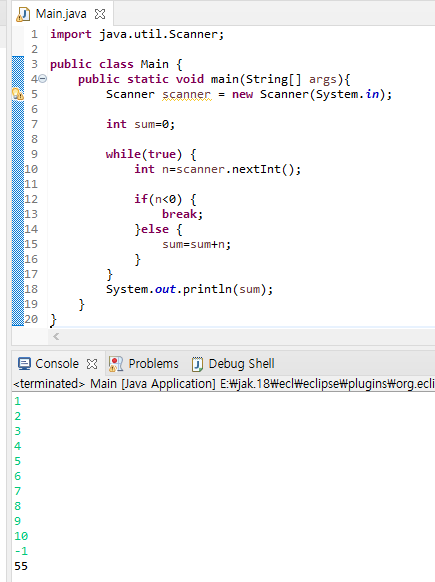The image size is (435, 582).
Task: Click the while(true) line
Action: (151, 154)
